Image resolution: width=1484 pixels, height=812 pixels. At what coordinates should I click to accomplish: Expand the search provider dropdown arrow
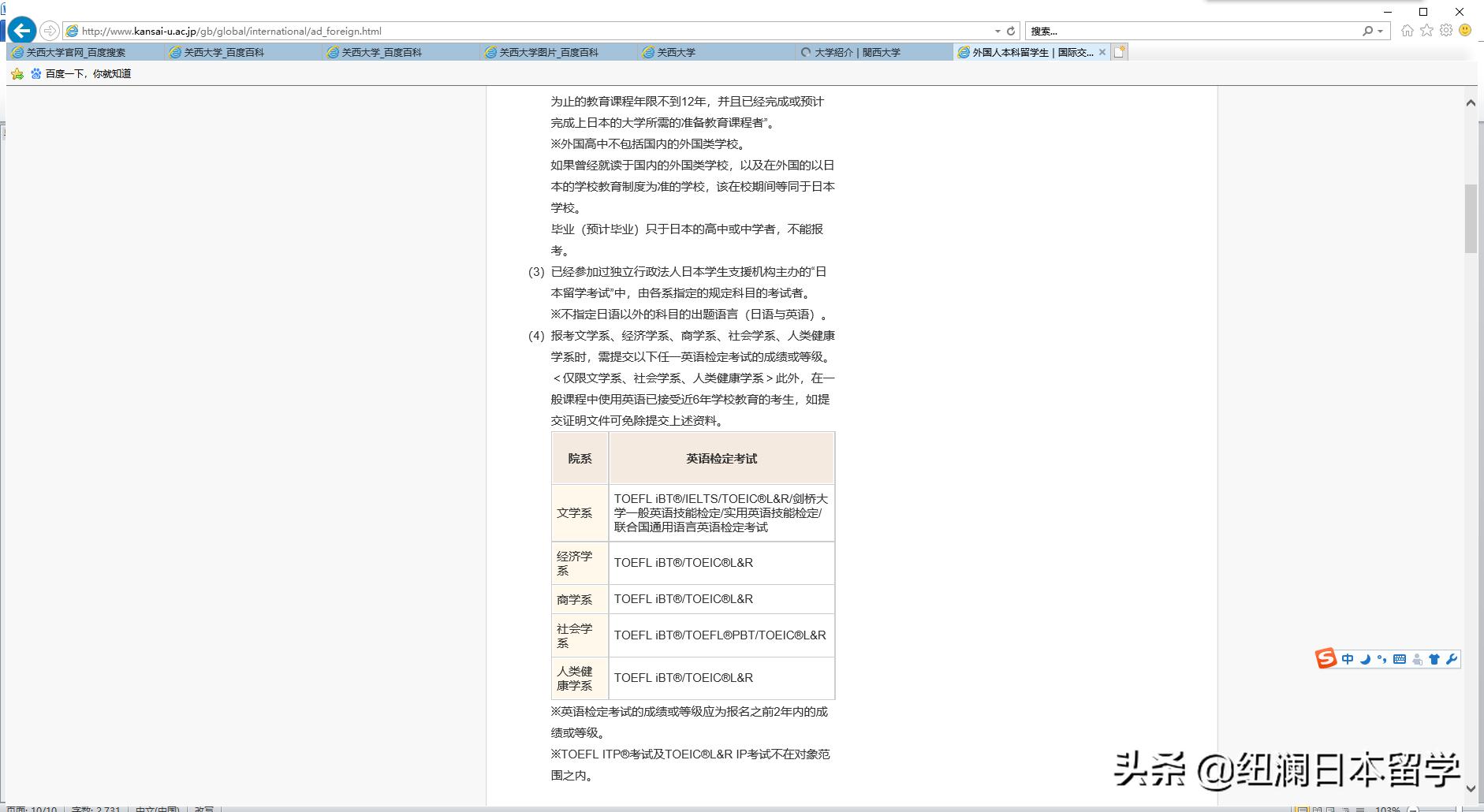click(1380, 32)
